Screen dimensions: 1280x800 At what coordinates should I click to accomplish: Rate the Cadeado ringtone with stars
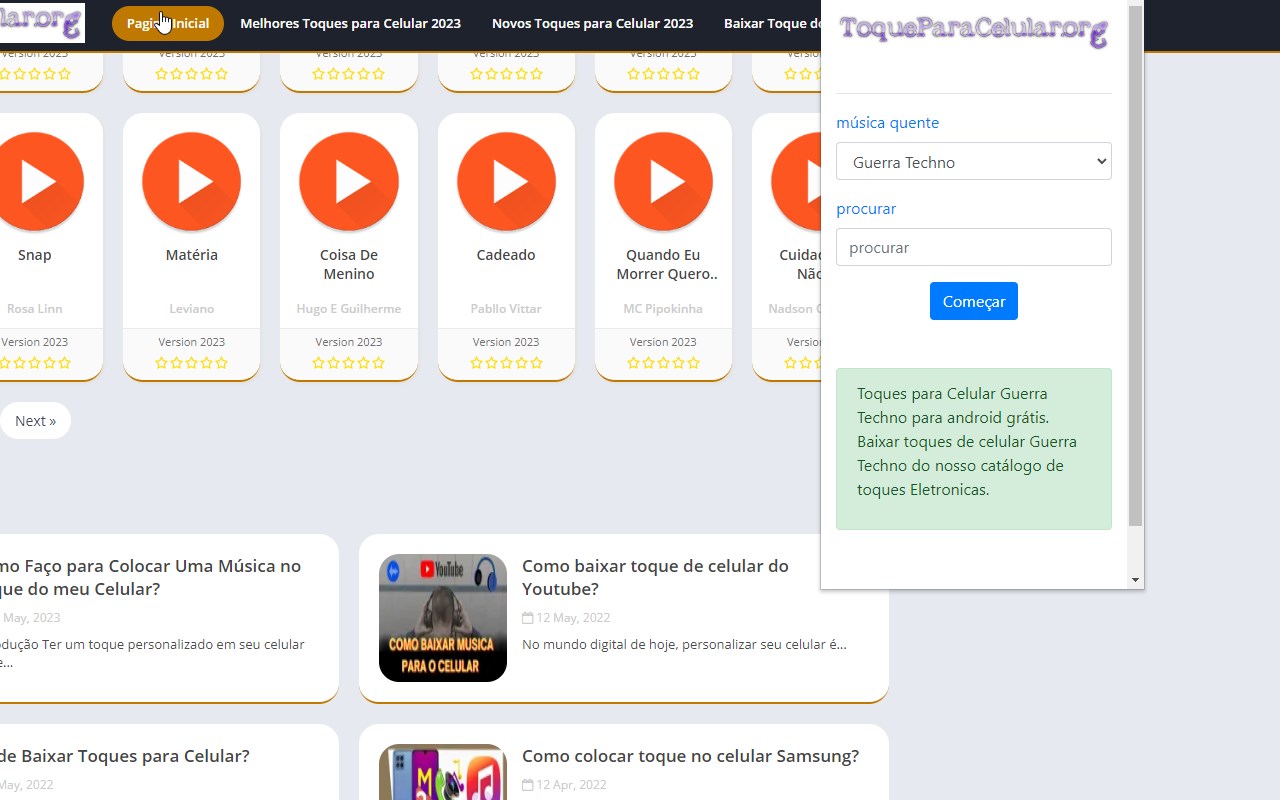point(506,363)
